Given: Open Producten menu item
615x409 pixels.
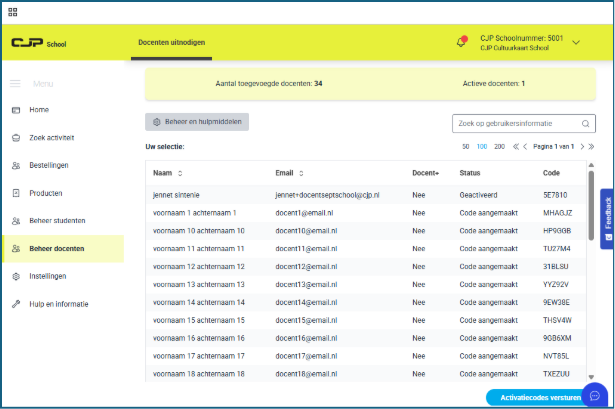Looking at the screenshot, I should click(x=45, y=193).
